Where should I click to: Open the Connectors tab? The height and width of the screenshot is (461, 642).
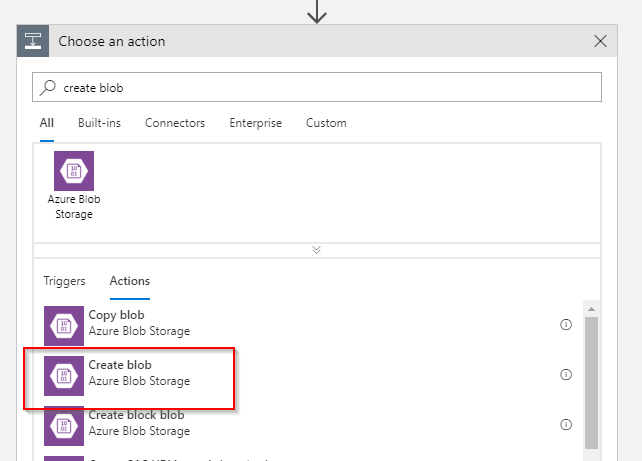pyautogui.click(x=175, y=123)
